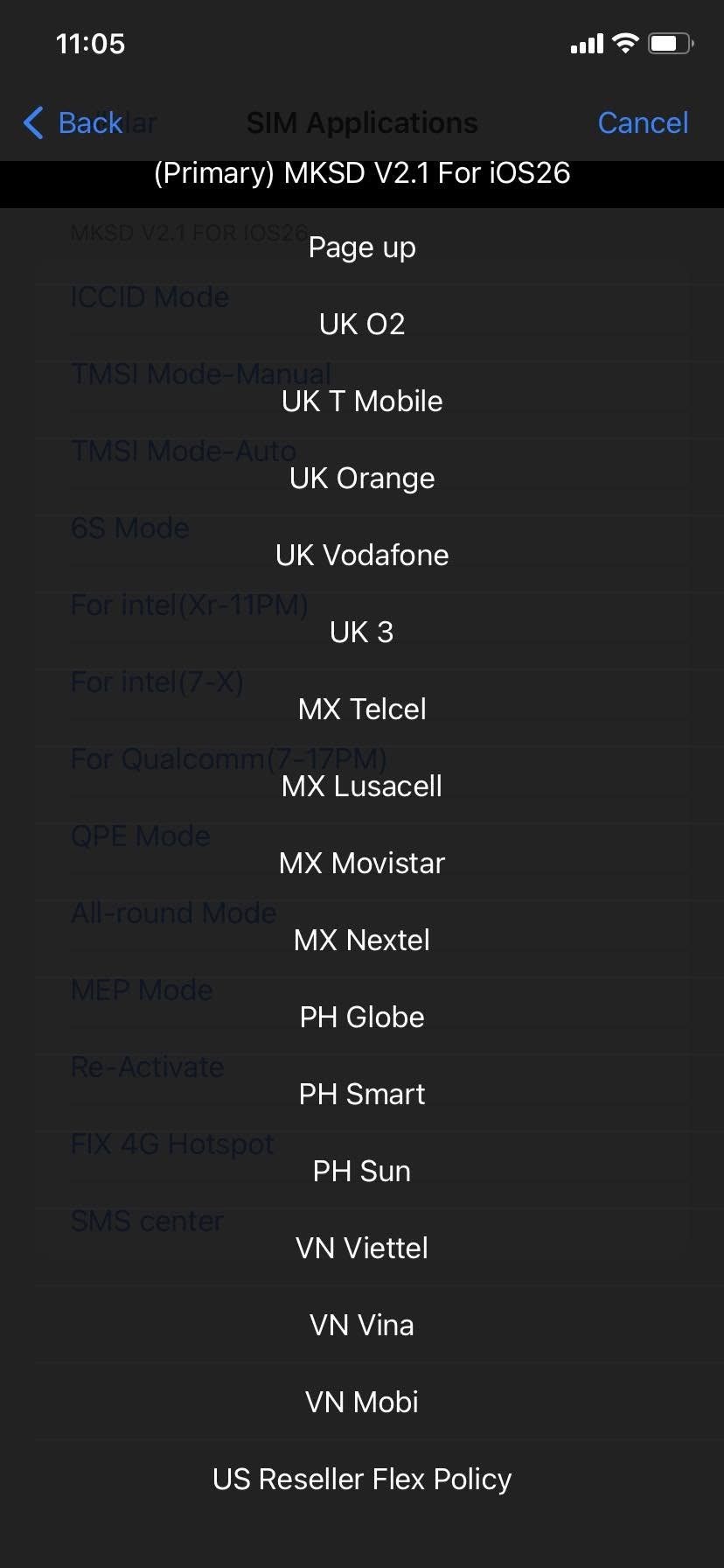The height and width of the screenshot is (1568, 724).
Task: Choose VN Vina from the list
Action: coord(362,1326)
